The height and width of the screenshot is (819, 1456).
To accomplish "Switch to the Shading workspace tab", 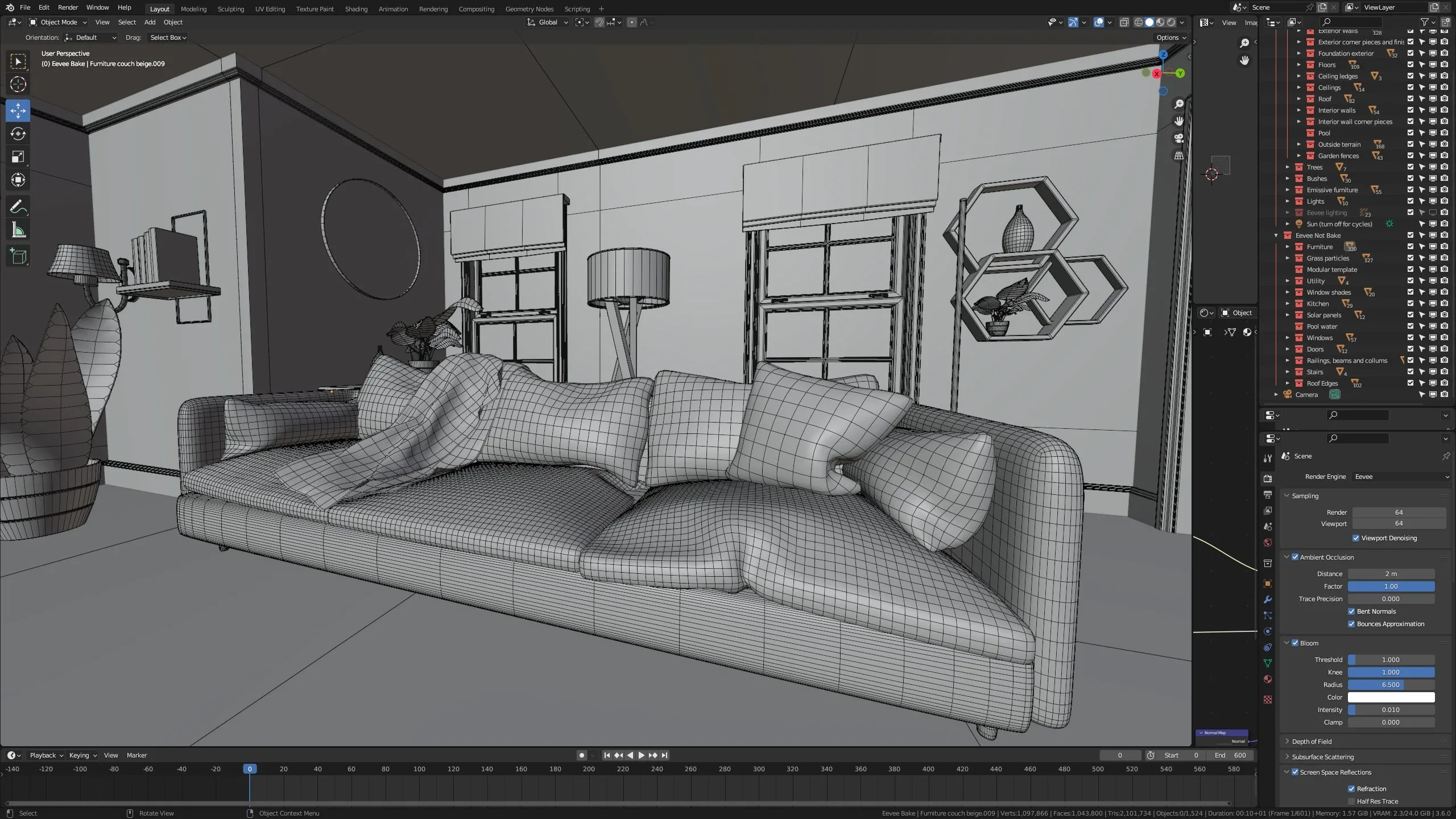I will [x=356, y=9].
